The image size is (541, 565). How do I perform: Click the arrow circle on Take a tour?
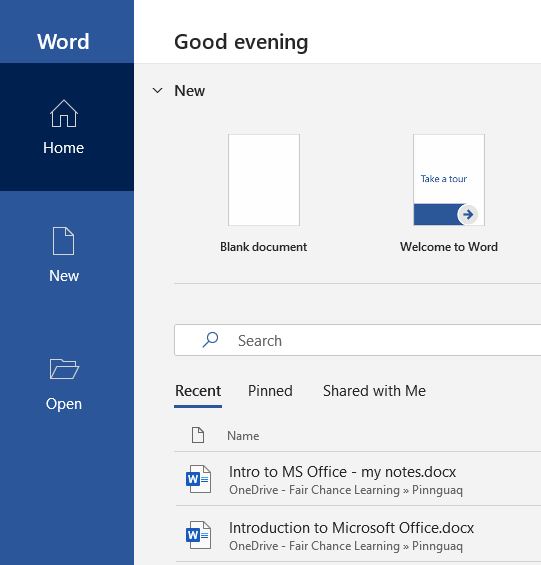click(467, 215)
